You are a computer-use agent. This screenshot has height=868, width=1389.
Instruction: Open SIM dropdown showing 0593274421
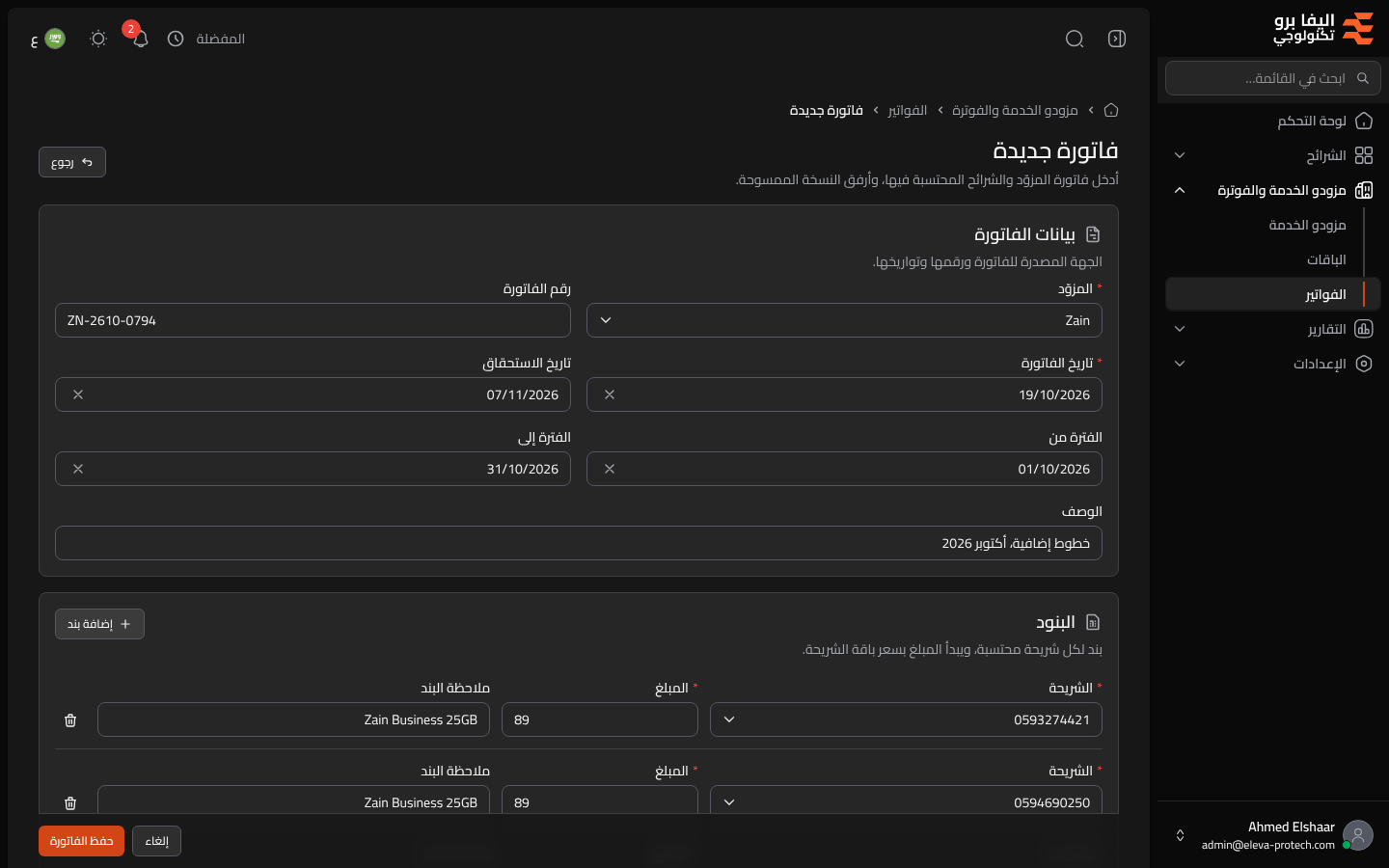(x=906, y=719)
